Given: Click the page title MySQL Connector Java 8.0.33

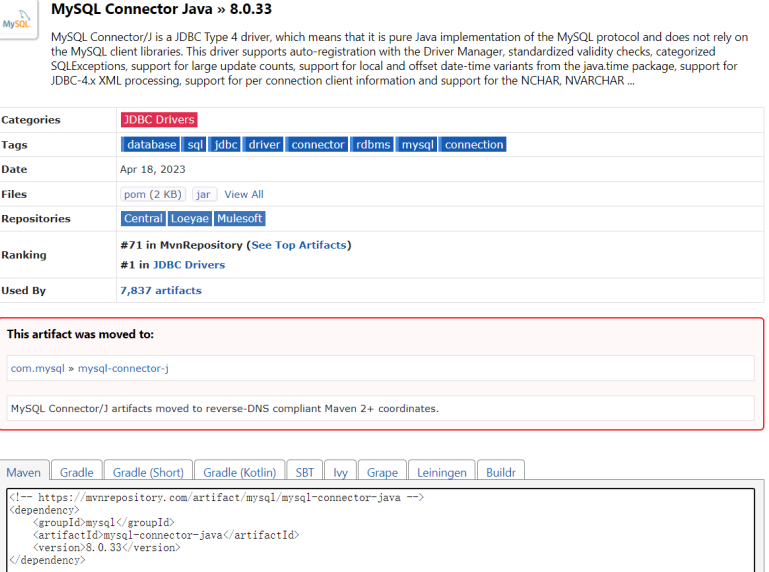Looking at the screenshot, I should pos(161,9).
